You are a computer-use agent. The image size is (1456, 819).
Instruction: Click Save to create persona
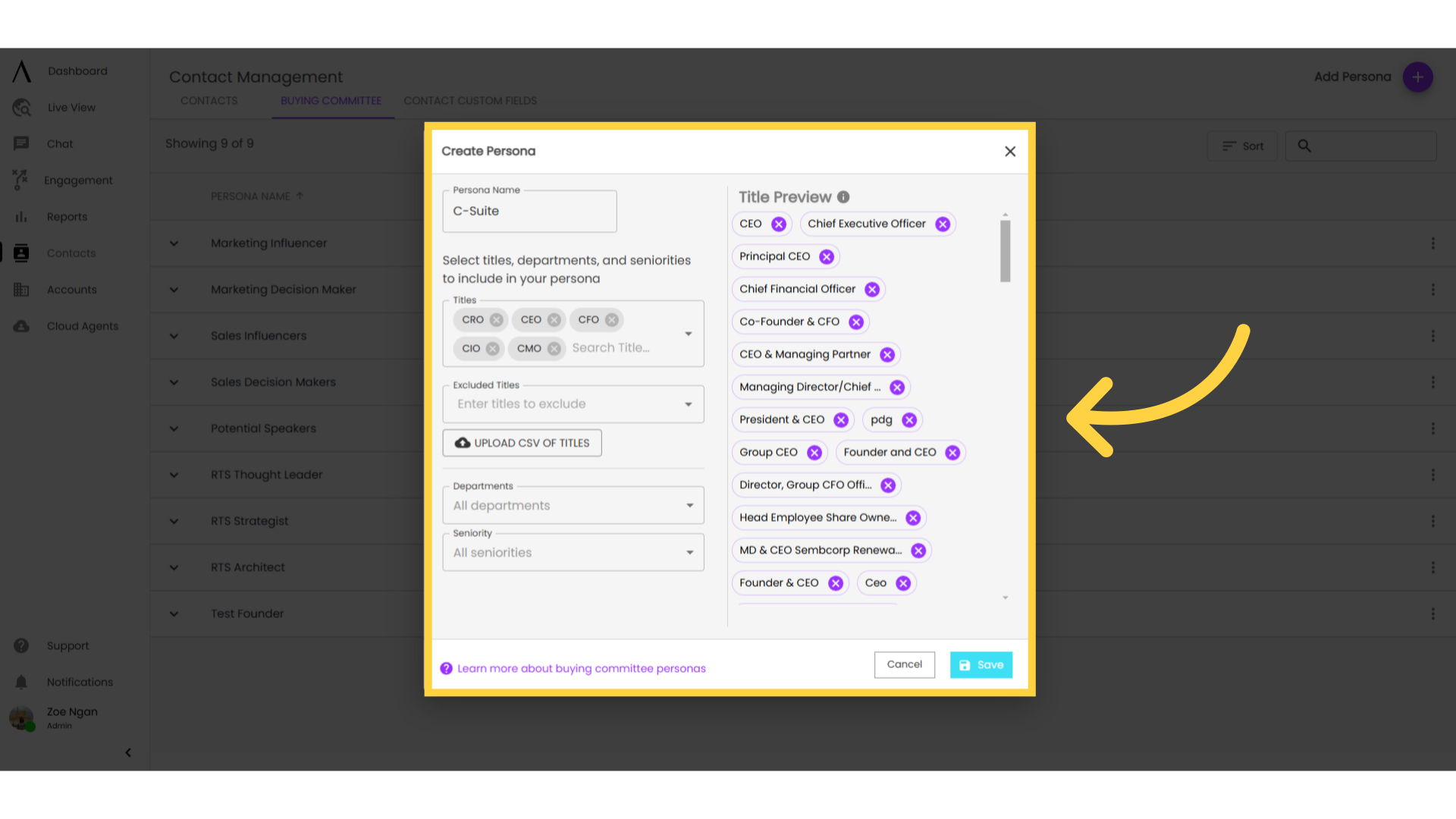coord(981,664)
